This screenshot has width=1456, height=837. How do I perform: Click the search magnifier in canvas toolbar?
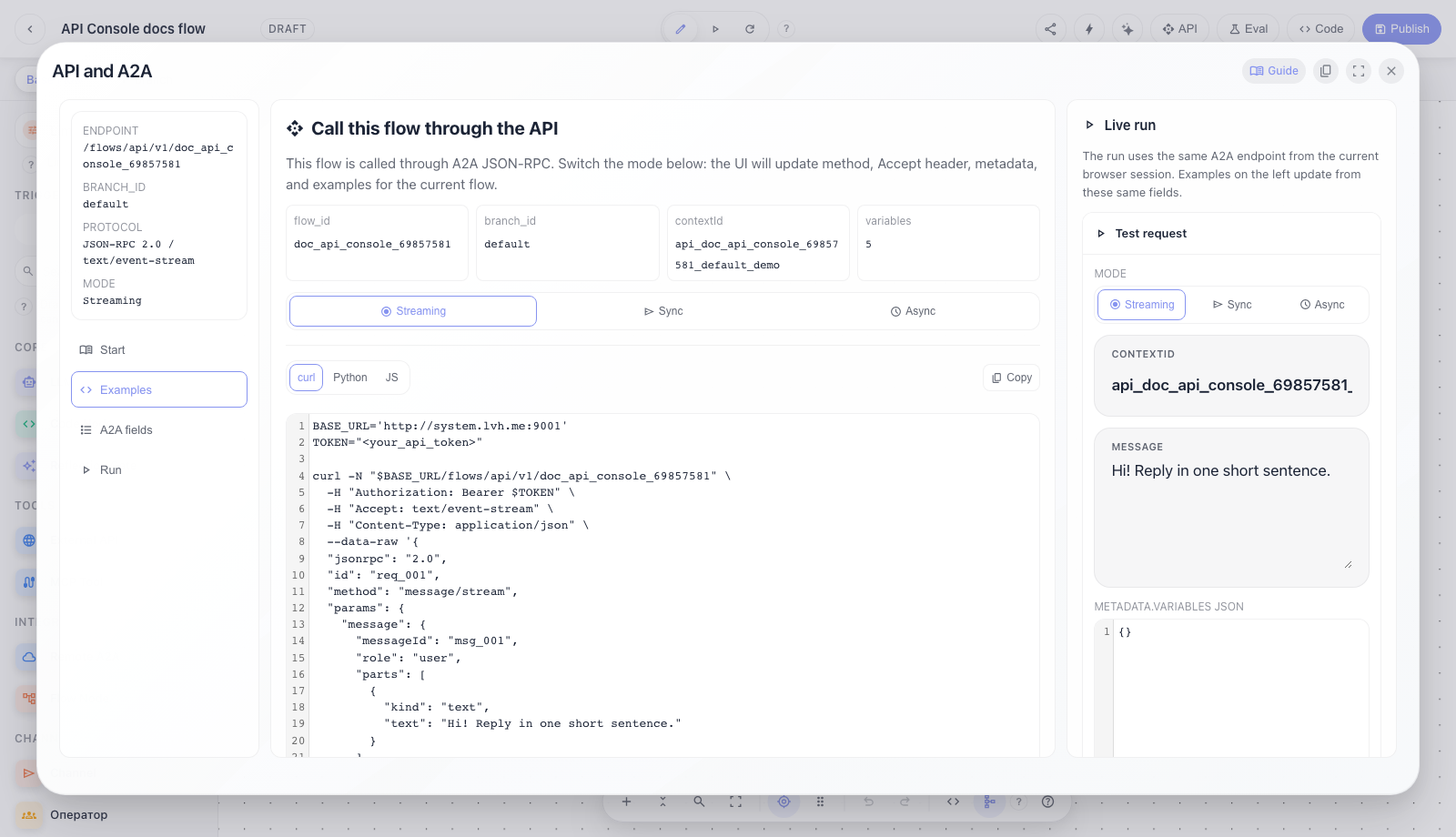pos(699,802)
